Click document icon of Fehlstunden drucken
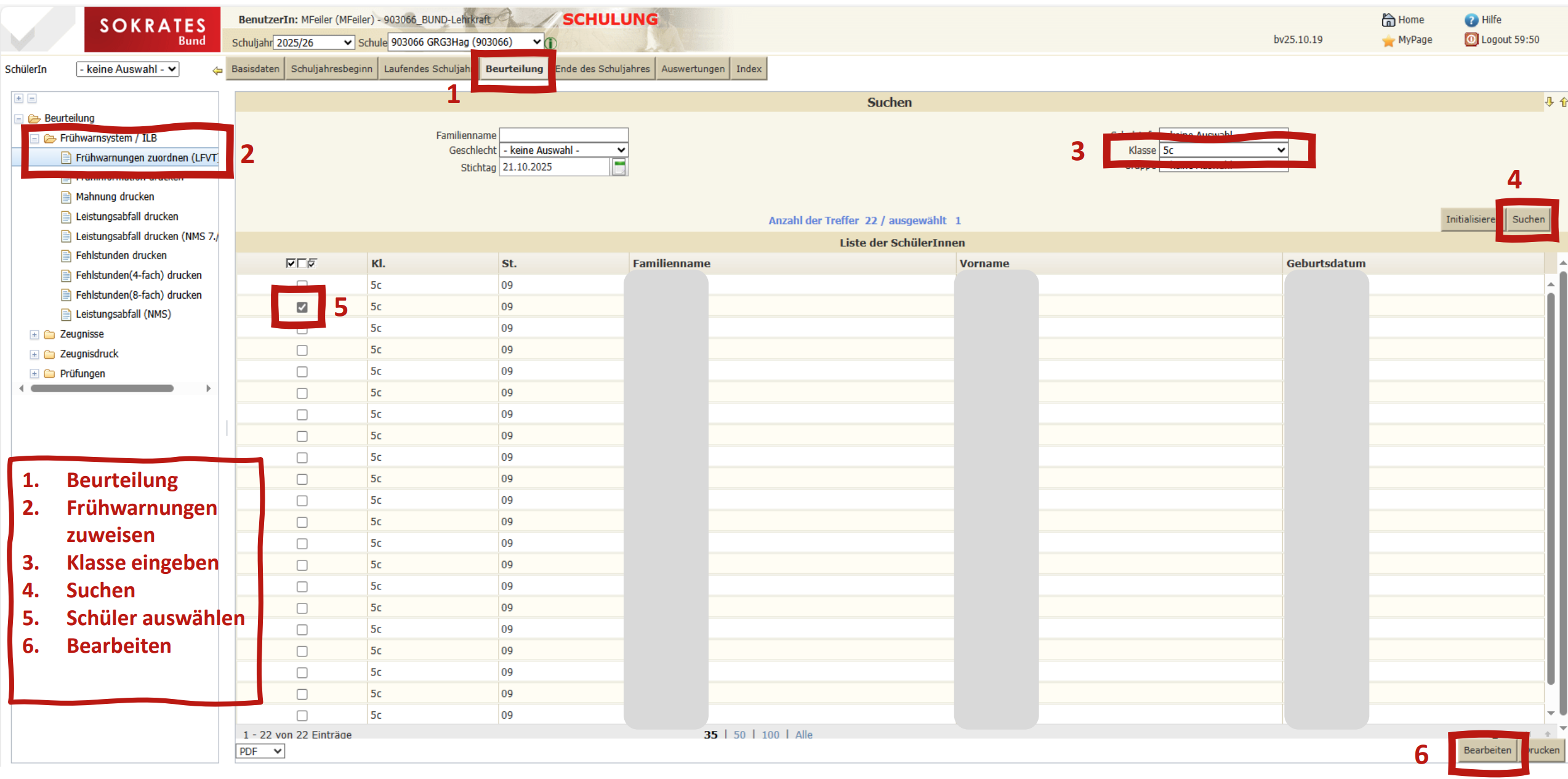The height and width of the screenshot is (779, 1568). coord(66,256)
